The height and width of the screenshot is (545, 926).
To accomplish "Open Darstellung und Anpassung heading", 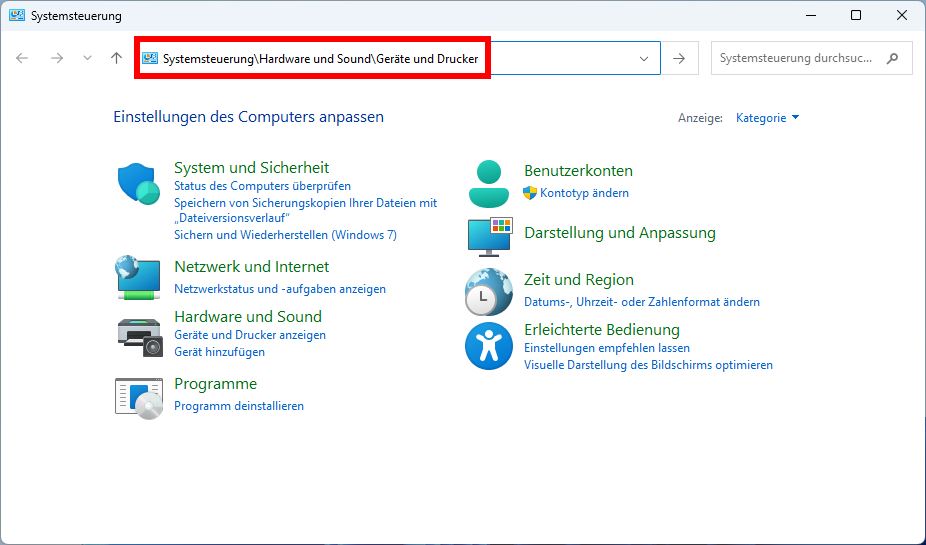I will [619, 233].
